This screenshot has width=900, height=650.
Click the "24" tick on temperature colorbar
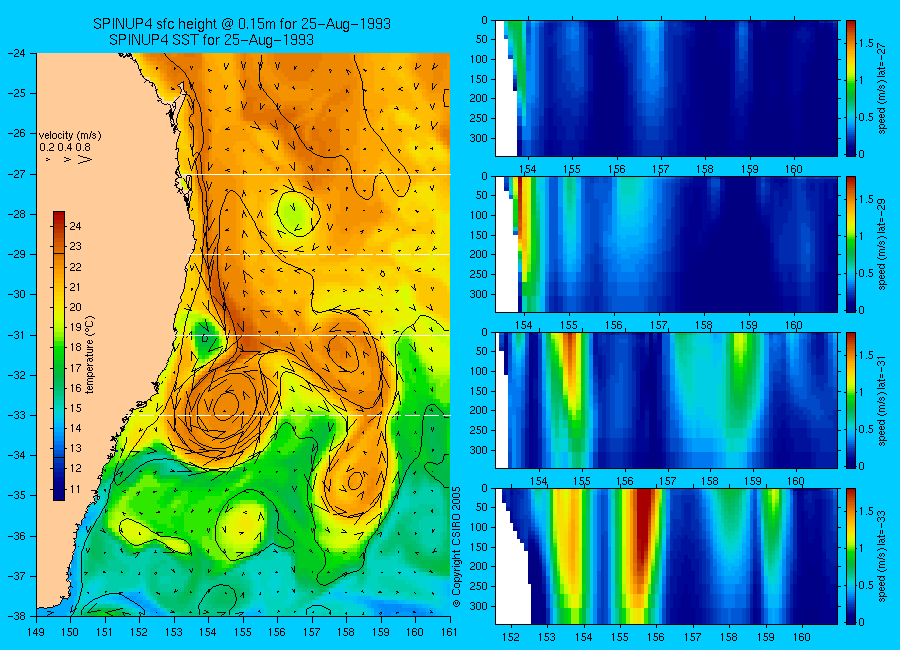[x=75, y=226]
